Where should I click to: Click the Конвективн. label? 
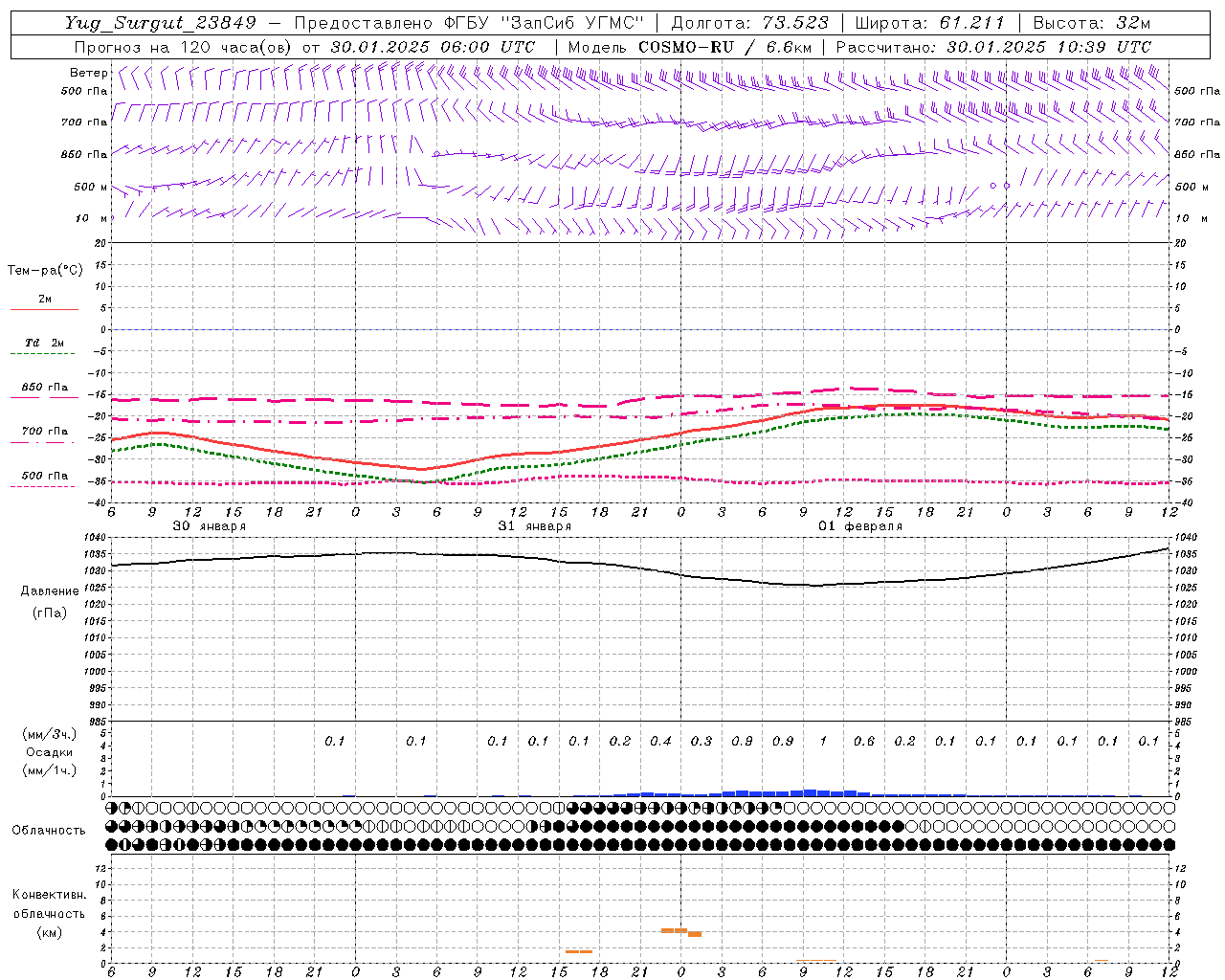pyautogui.click(x=49, y=895)
